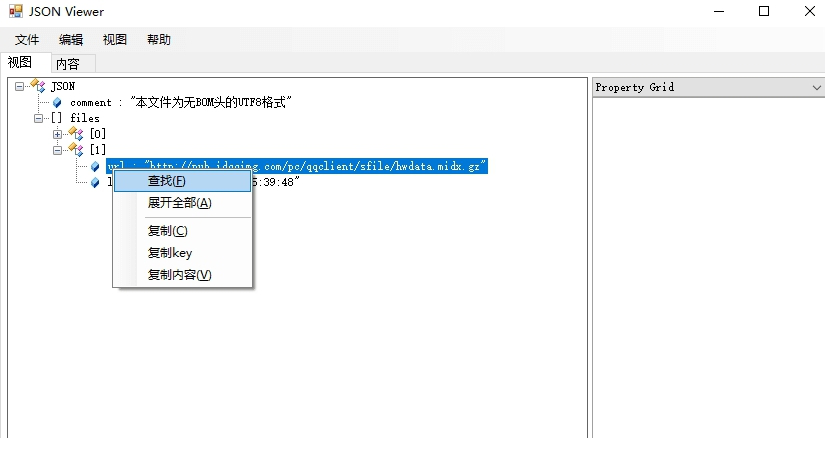Collapse the files array node
This screenshot has height=455, width=825.
pos(39,118)
